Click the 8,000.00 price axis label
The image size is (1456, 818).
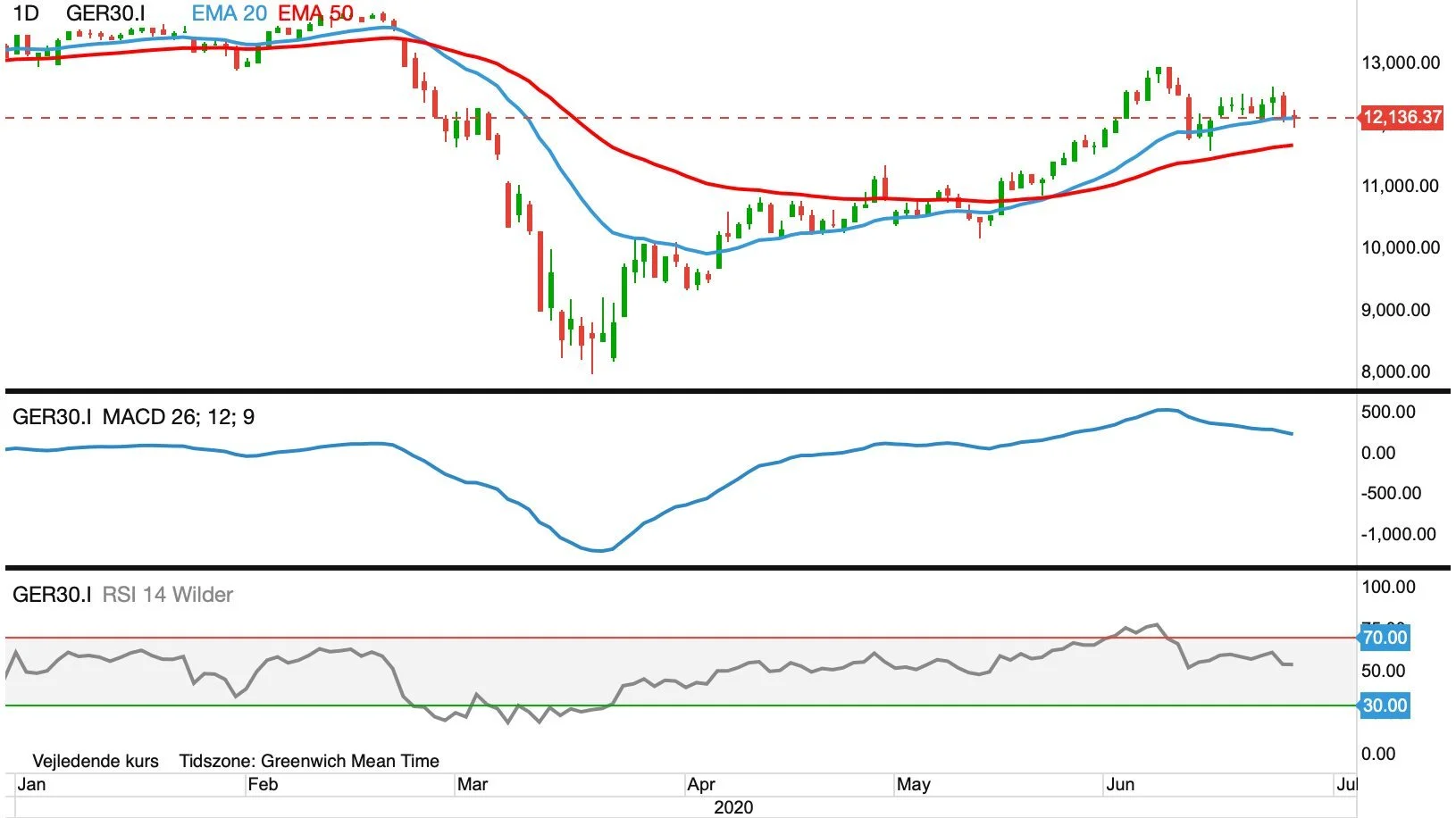[1395, 371]
